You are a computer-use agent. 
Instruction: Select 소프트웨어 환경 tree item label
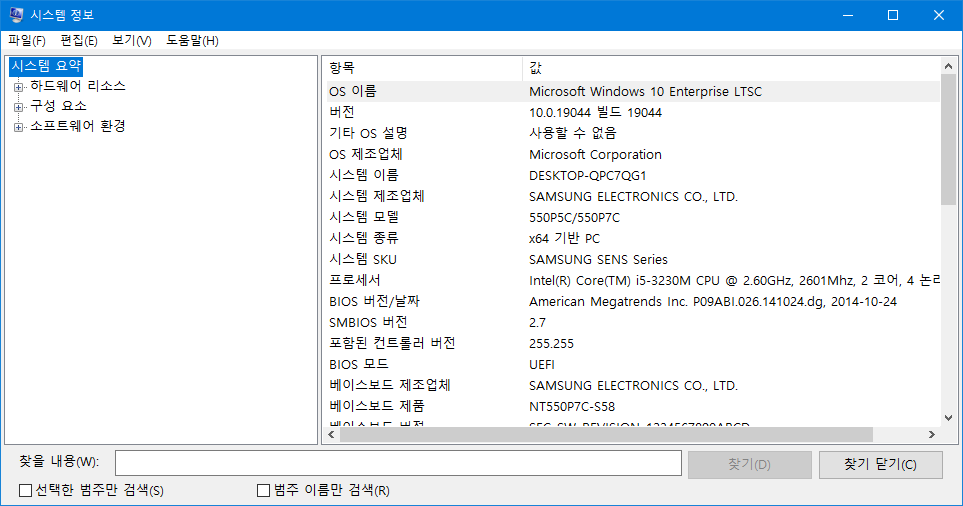78,126
